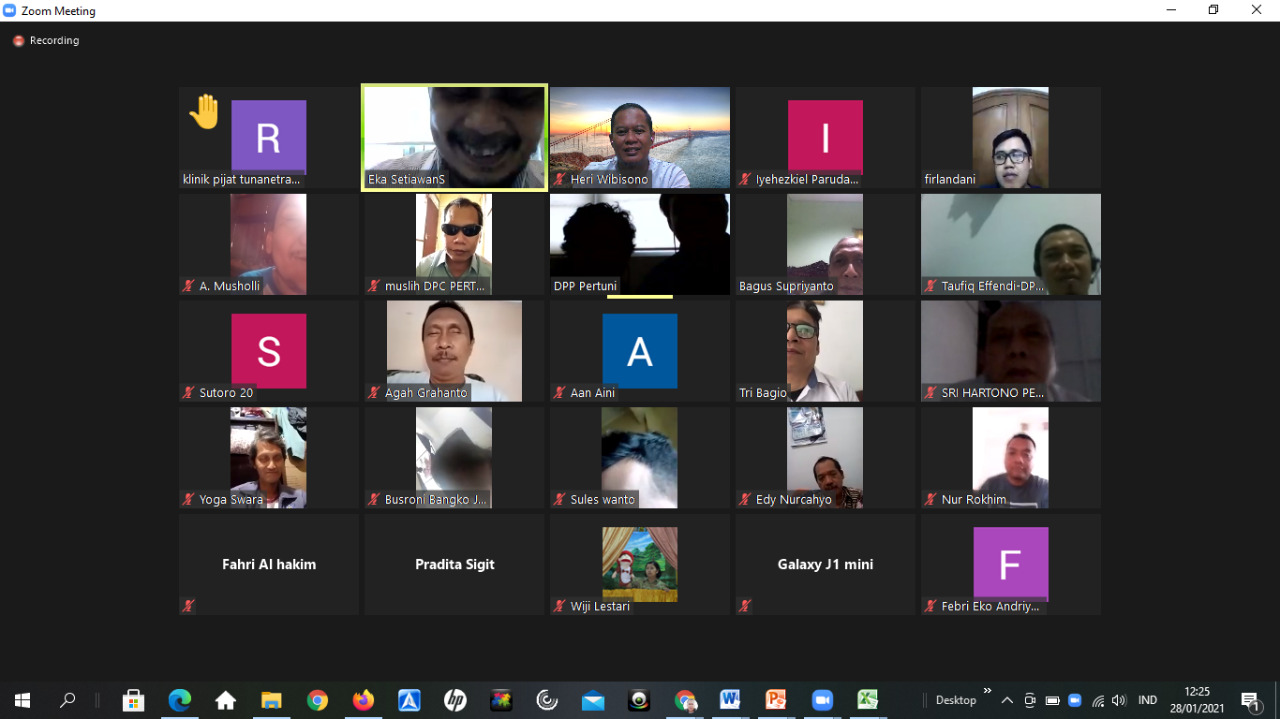Open Microsoft Edge in the taskbar
The height and width of the screenshot is (719, 1280).
[x=180, y=700]
